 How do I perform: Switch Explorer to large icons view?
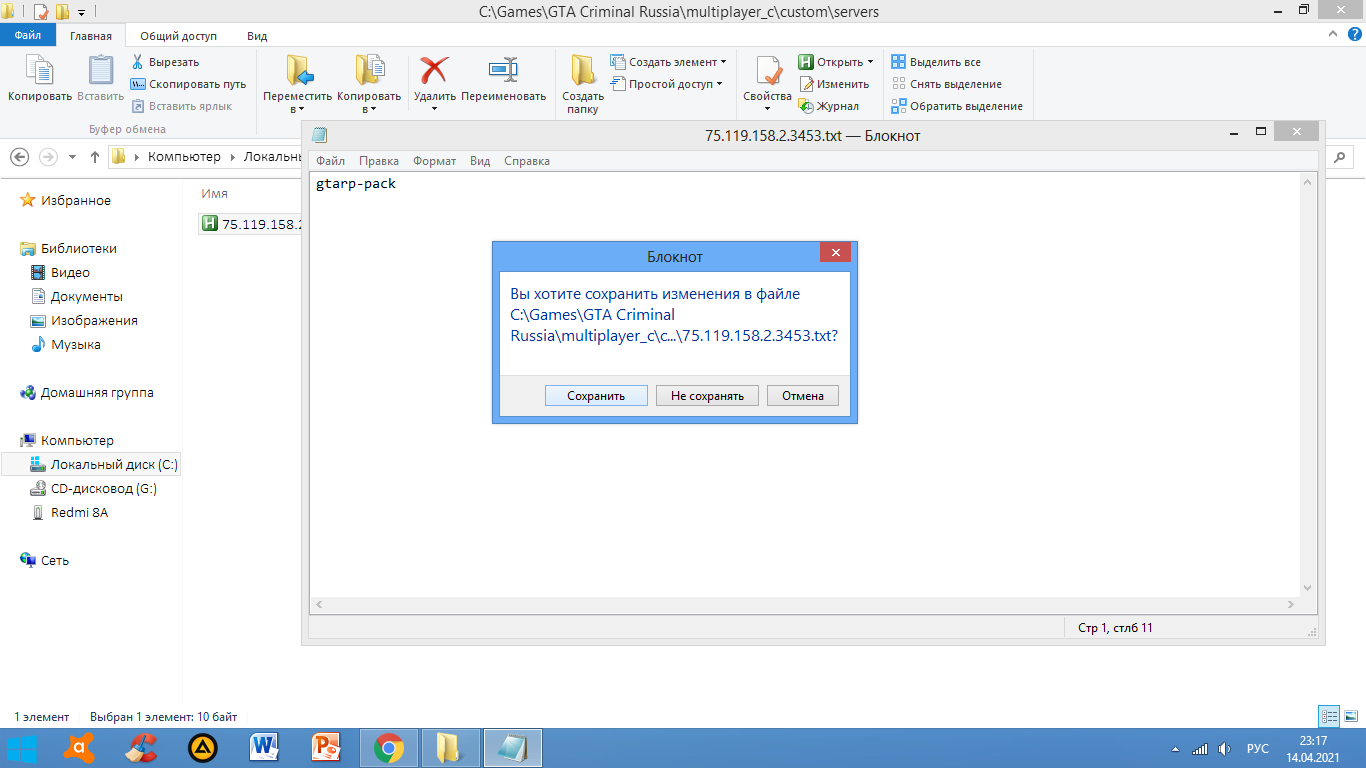coord(1350,716)
